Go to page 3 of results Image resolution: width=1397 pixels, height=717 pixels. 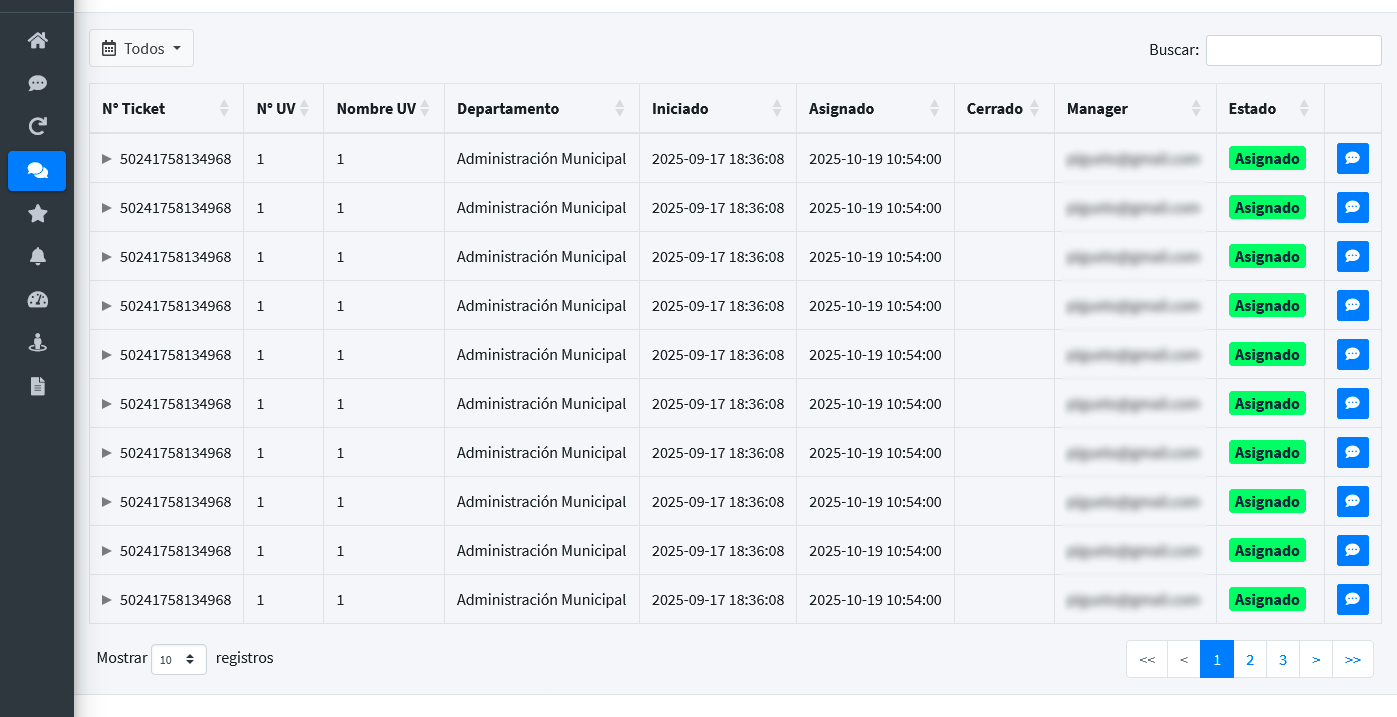coord(1283,660)
